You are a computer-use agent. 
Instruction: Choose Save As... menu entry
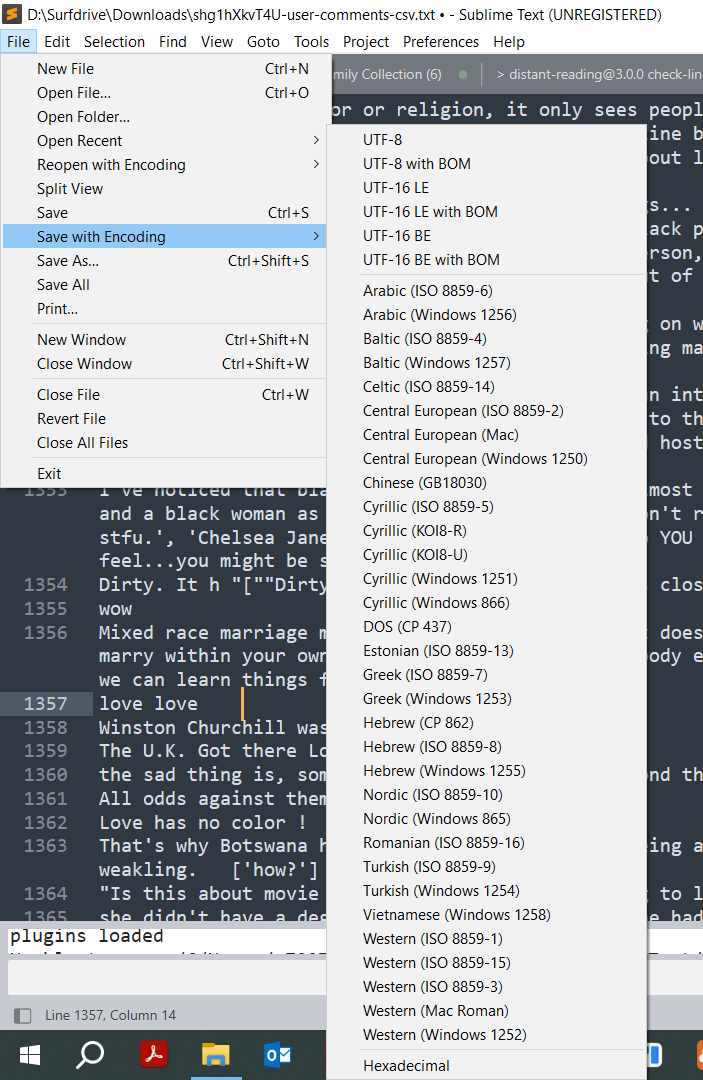click(x=164, y=261)
